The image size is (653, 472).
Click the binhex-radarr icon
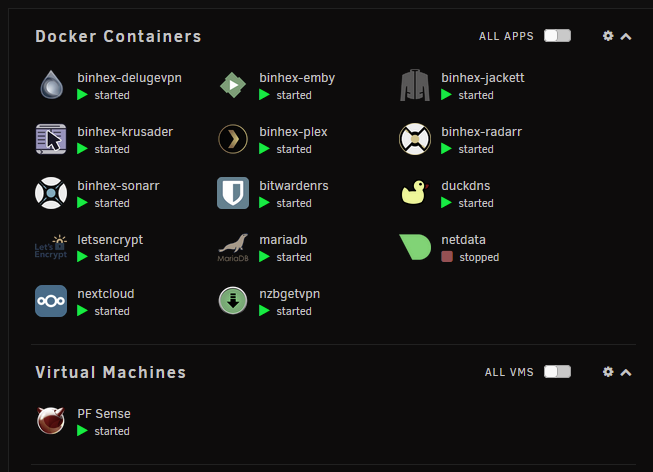415,139
